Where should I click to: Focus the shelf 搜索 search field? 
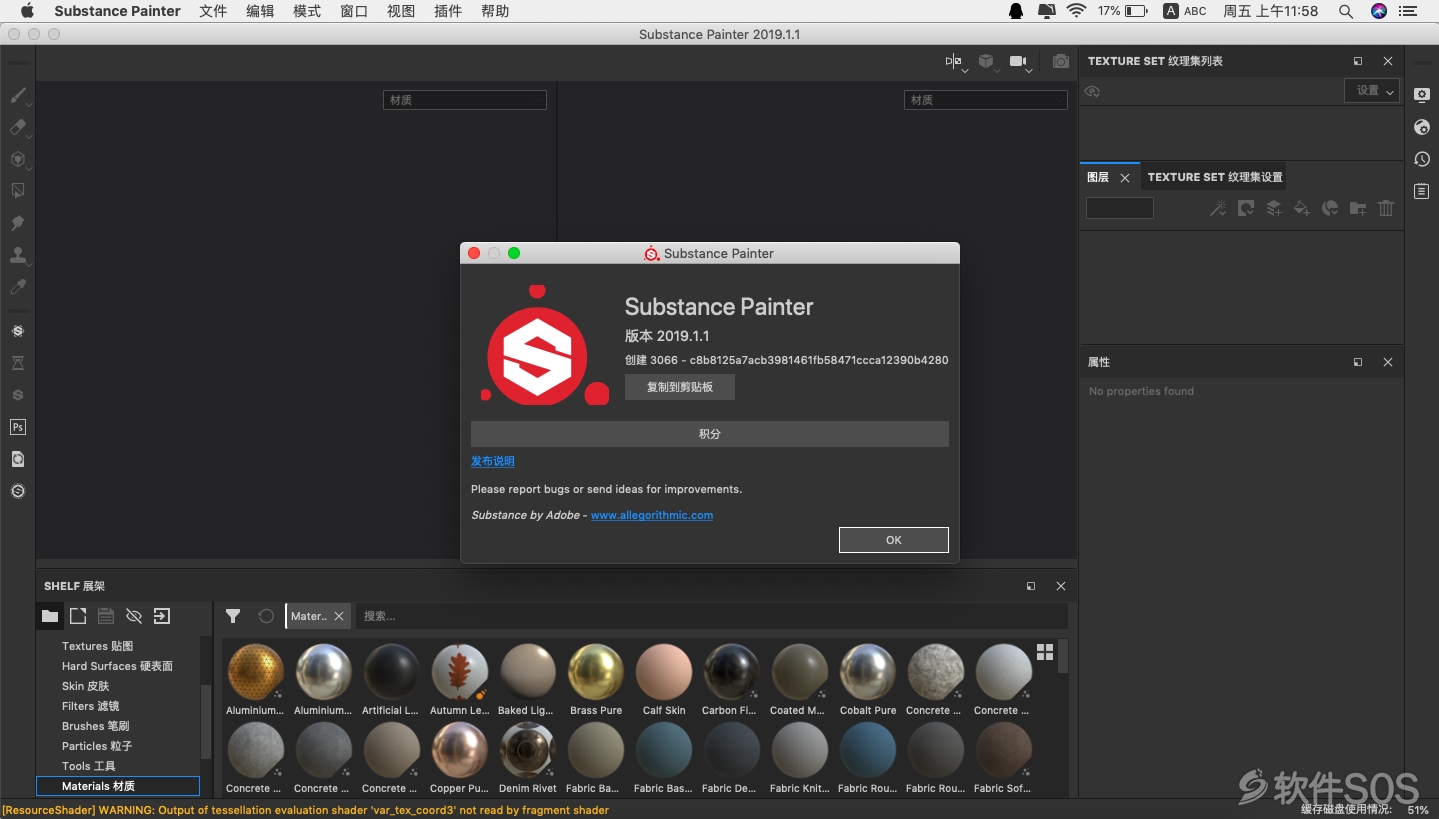pos(710,616)
